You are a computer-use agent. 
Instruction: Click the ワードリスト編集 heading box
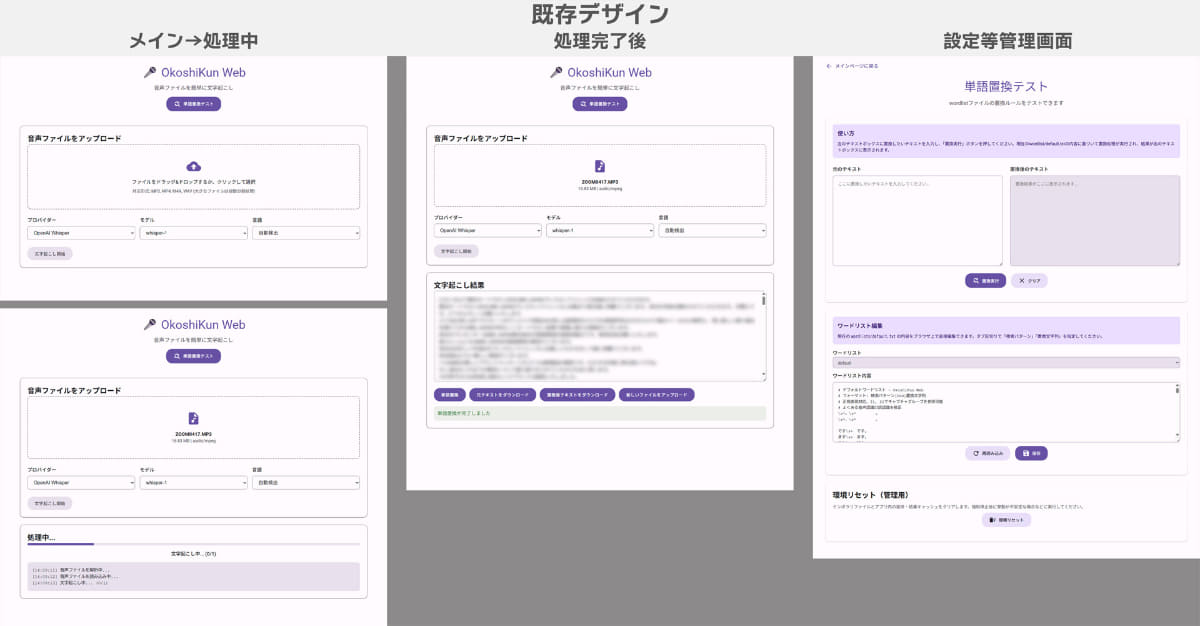(x=1006, y=330)
